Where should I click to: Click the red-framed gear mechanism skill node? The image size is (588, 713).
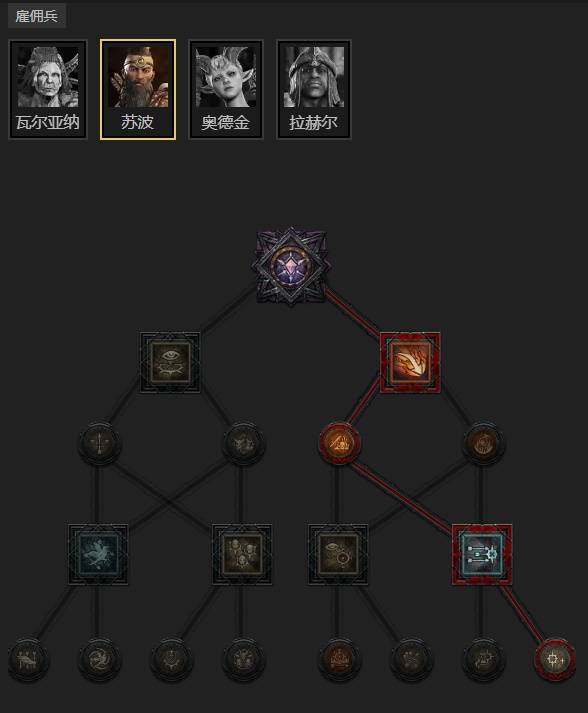point(482,554)
